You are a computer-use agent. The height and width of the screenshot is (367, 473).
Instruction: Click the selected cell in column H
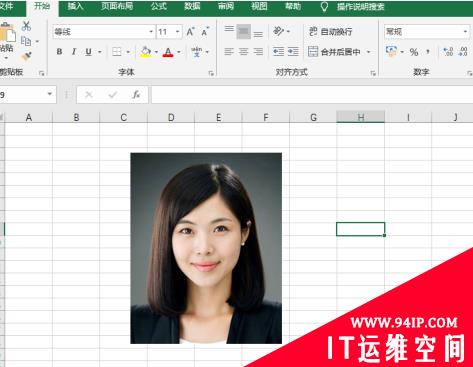[361, 229]
